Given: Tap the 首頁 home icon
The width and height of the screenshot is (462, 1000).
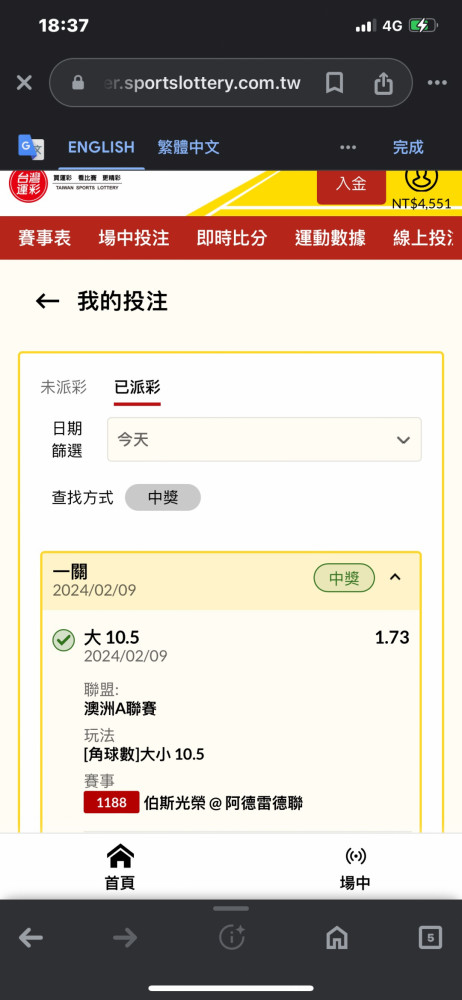Looking at the screenshot, I should pos(120,856).
